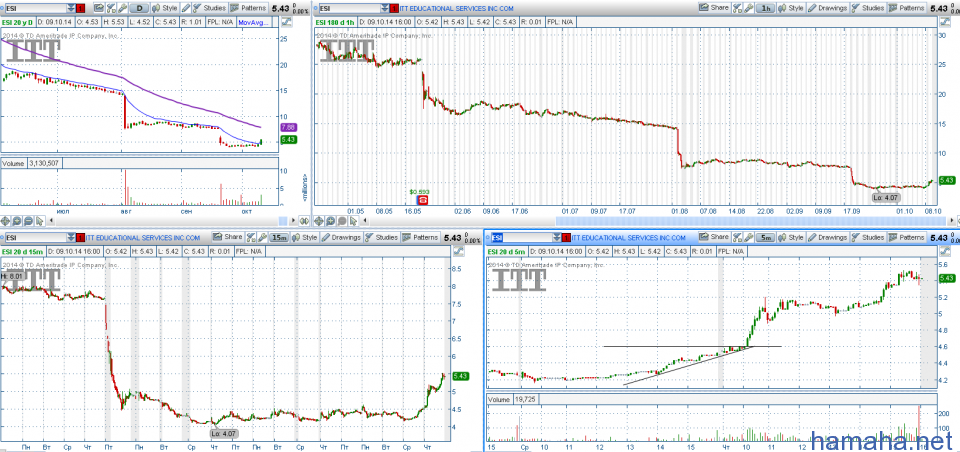The image size is (960, 452).
Task: Click the red earnings phone marker on 1h chart
Action: pos(422,199)
